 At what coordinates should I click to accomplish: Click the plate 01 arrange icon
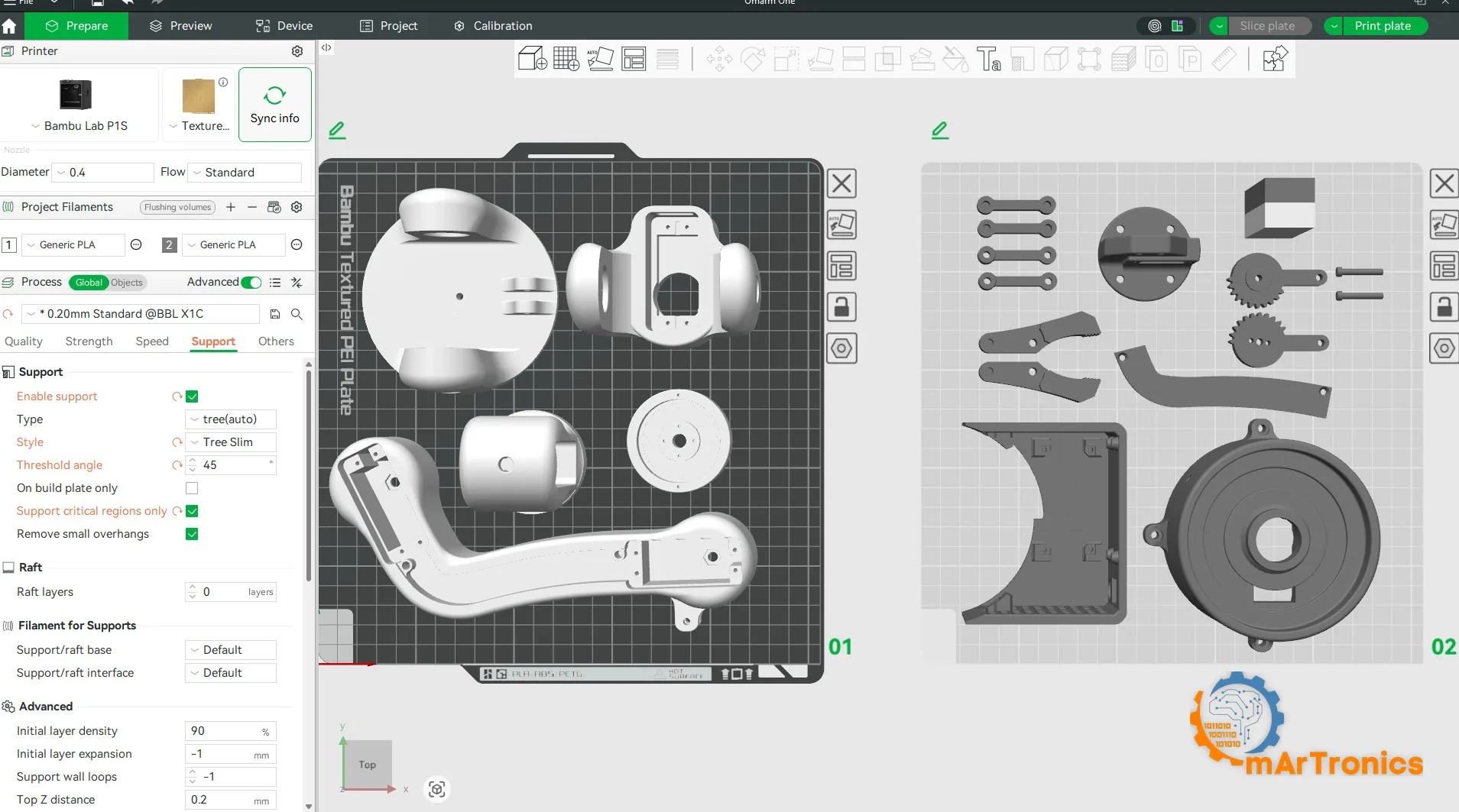(841, 266)
